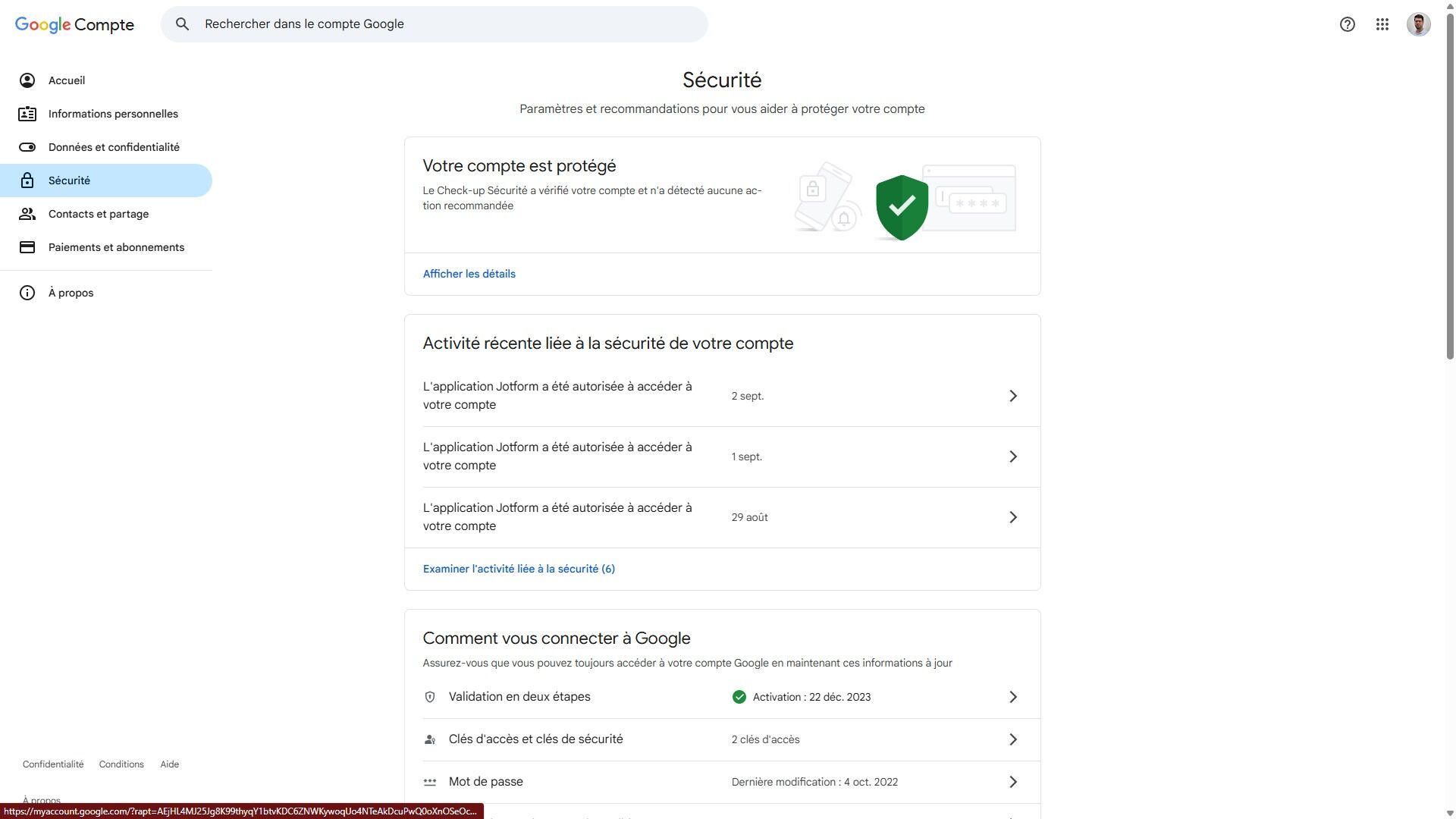Expand the 2 sept. Jotform activity chevron
This screenshot has width=1456, height=819.
pos(1012,396)
